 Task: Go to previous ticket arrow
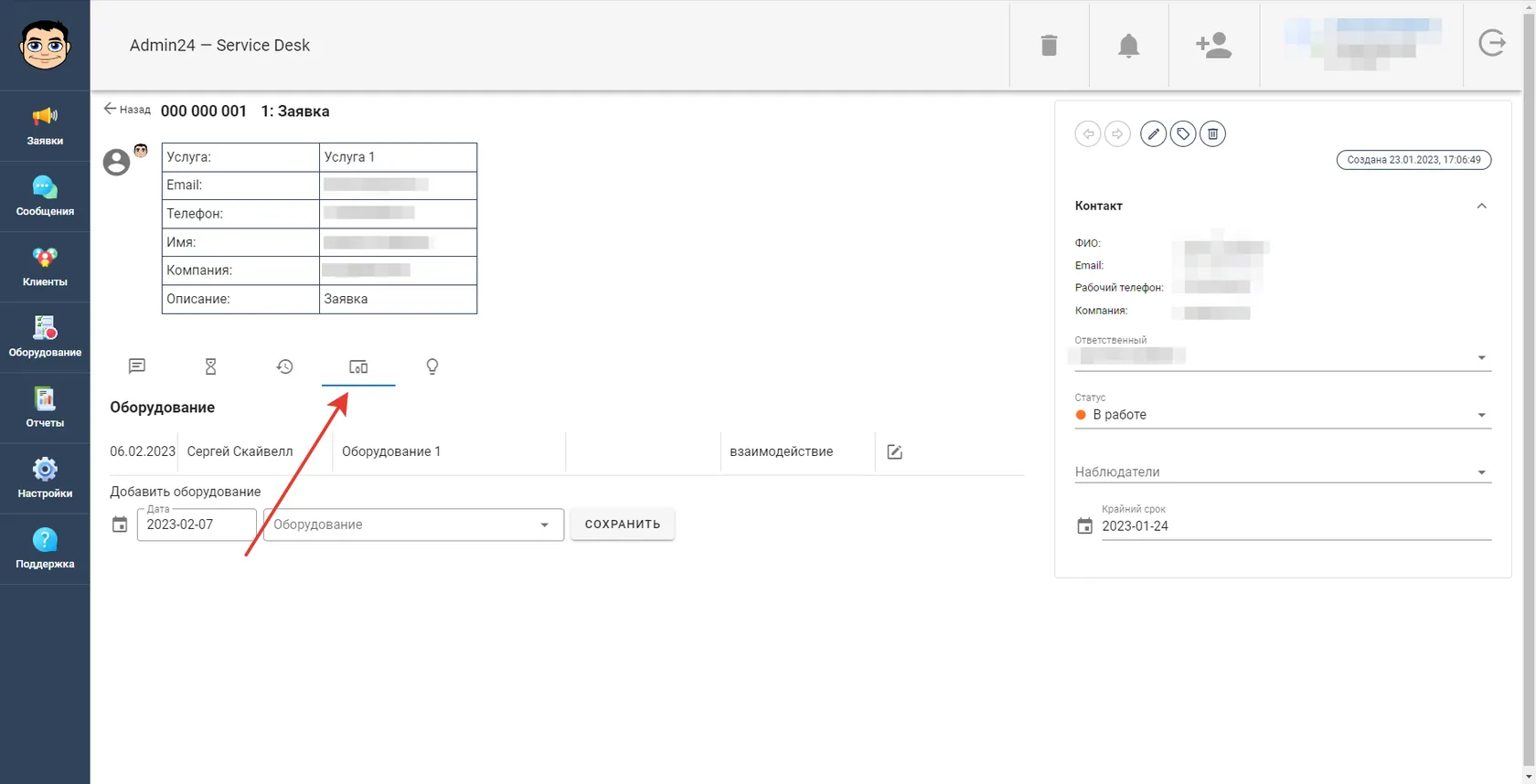[x=1088, y=133]
